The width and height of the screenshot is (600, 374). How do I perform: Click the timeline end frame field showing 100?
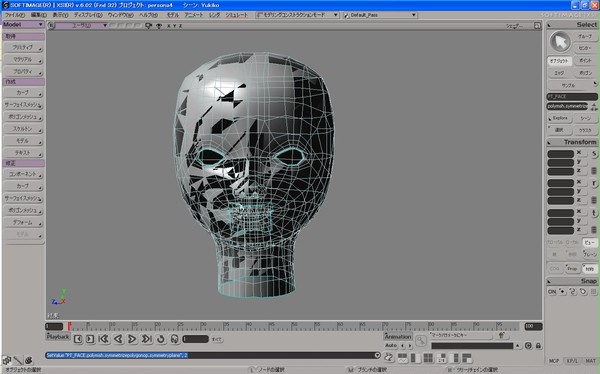point(533,326)
